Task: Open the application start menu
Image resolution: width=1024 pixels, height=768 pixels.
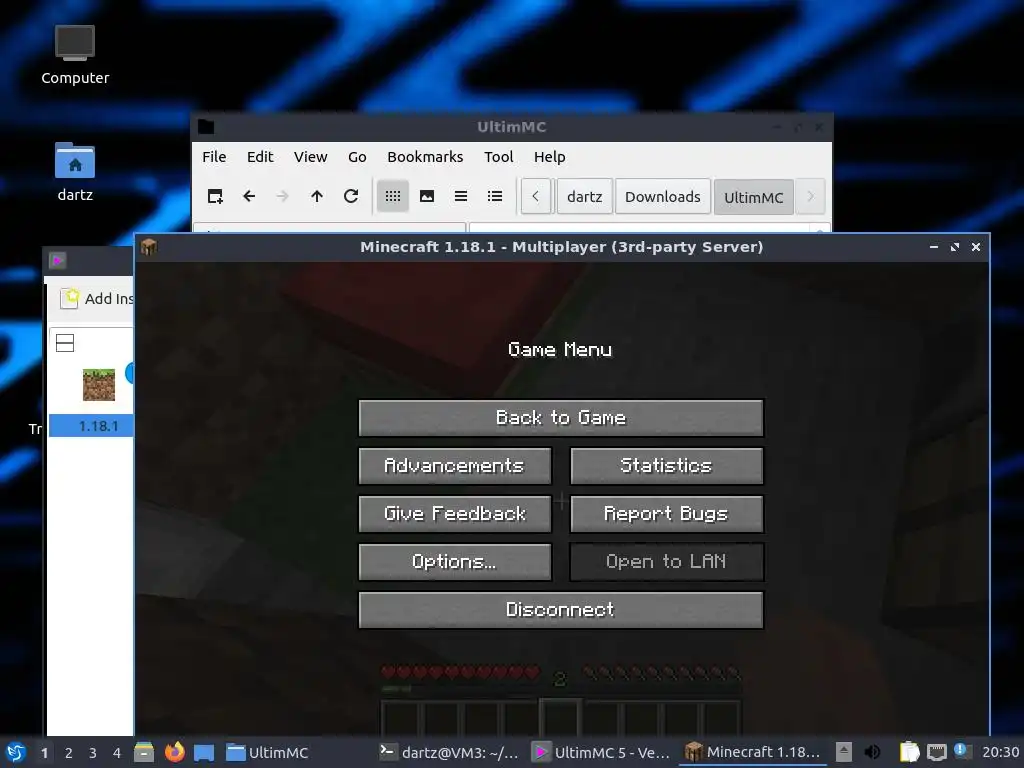Action: click(16, 752)
